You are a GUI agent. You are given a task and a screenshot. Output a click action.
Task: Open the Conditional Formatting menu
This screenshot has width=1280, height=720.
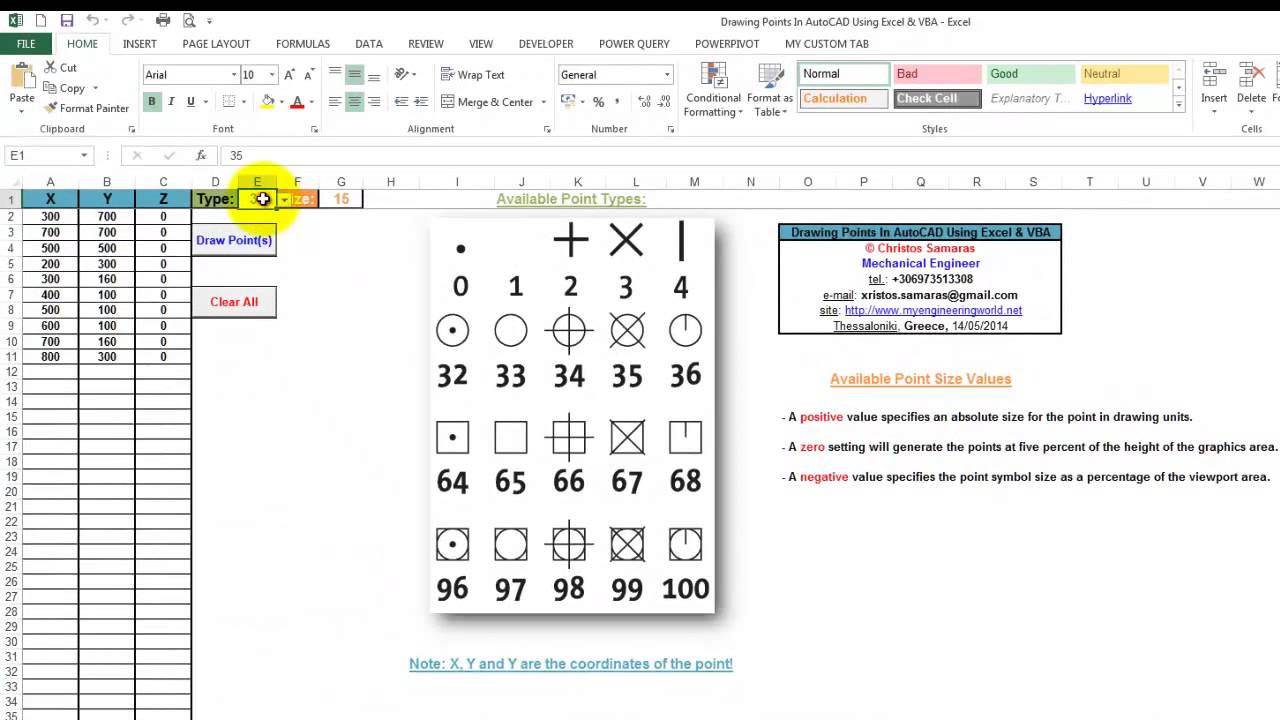coord(713,90)
